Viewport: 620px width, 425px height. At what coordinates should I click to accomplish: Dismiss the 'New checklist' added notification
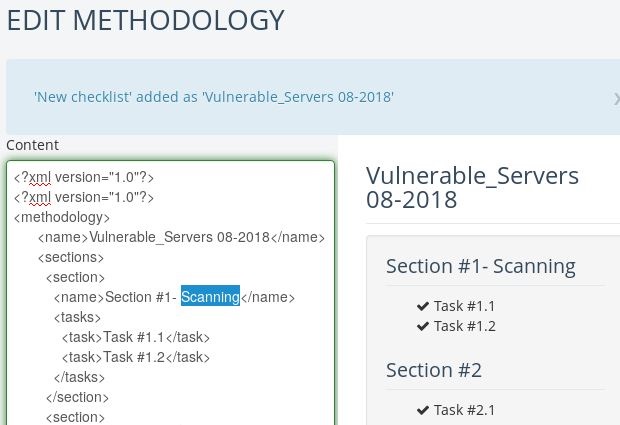point(616,98)
